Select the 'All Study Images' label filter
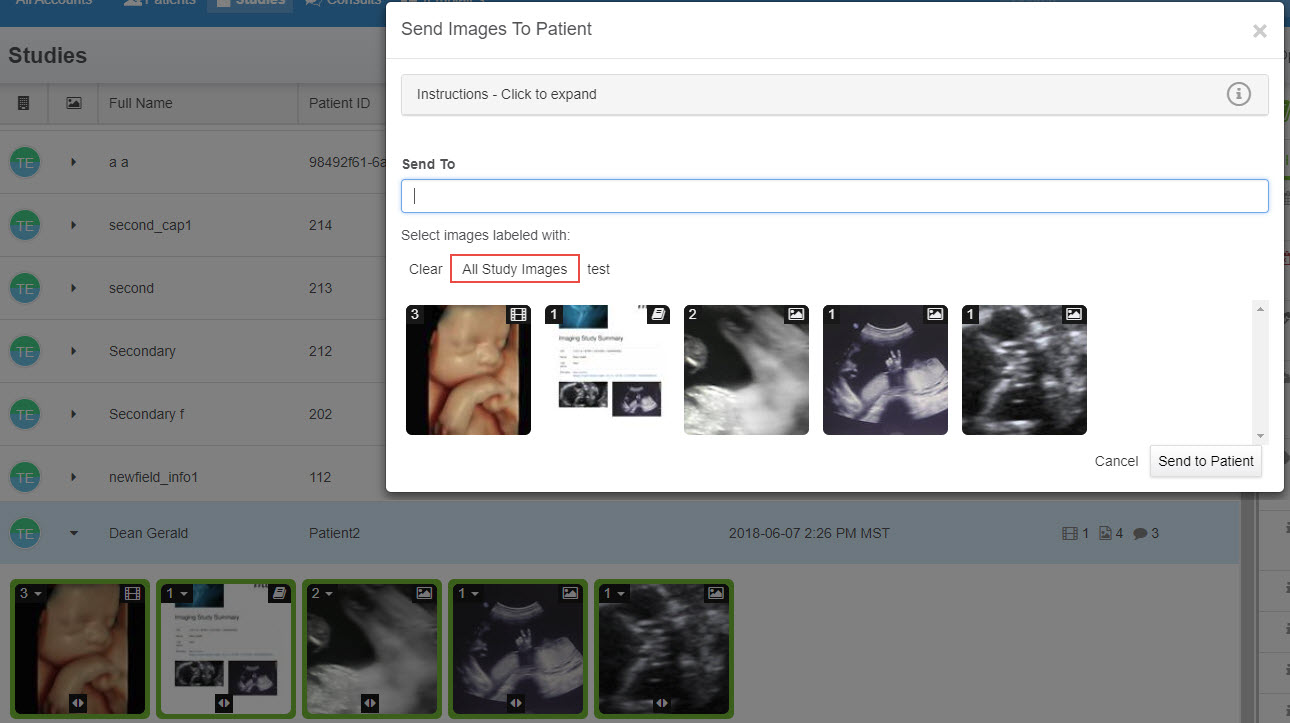This screenshot has width=1290, height=723. pyautogui.click(x=515, y=269)
